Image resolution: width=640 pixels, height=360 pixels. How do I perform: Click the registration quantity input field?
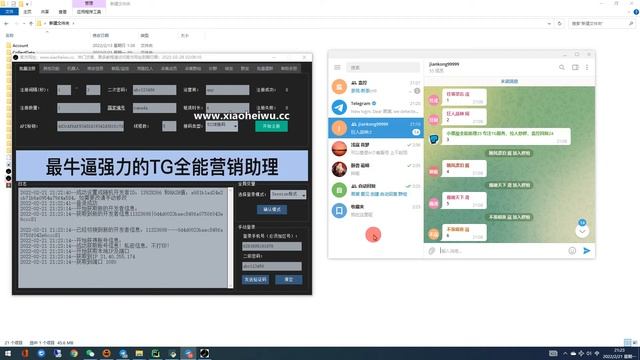coord(78,108)
